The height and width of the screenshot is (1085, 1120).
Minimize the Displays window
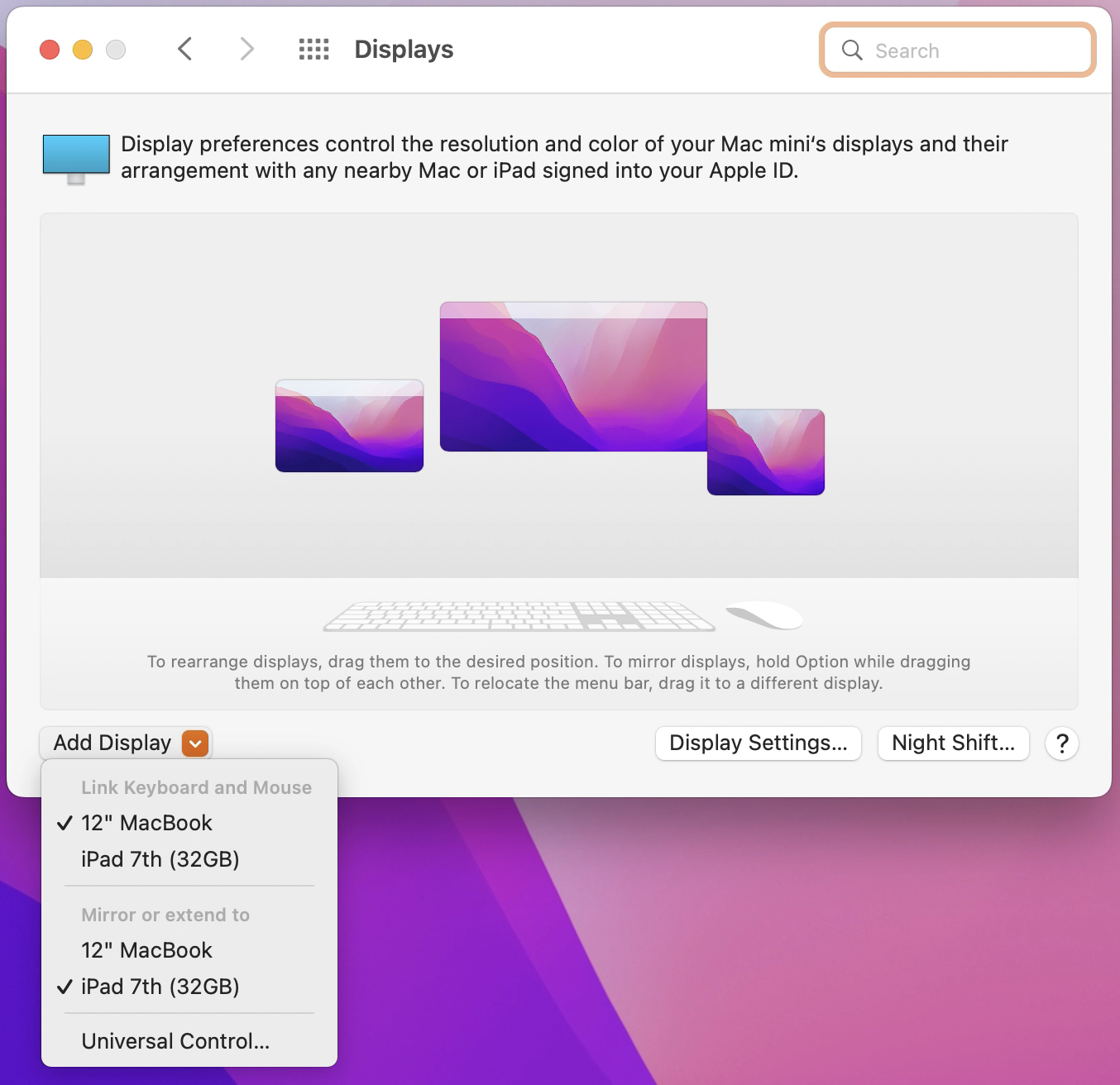click(x=83, y=50)
